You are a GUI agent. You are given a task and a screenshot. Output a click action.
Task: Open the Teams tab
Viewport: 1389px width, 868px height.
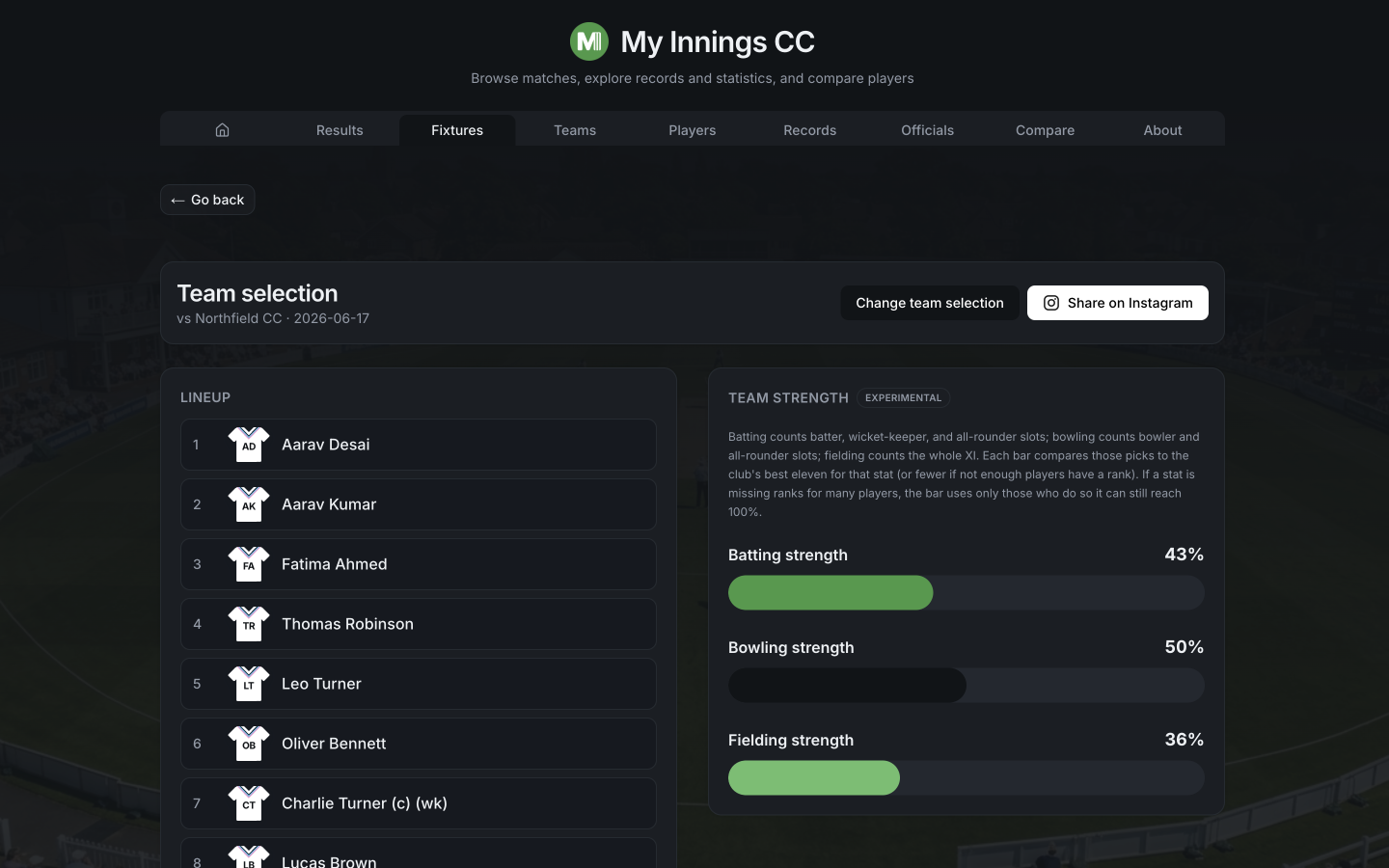coord(575,130)
